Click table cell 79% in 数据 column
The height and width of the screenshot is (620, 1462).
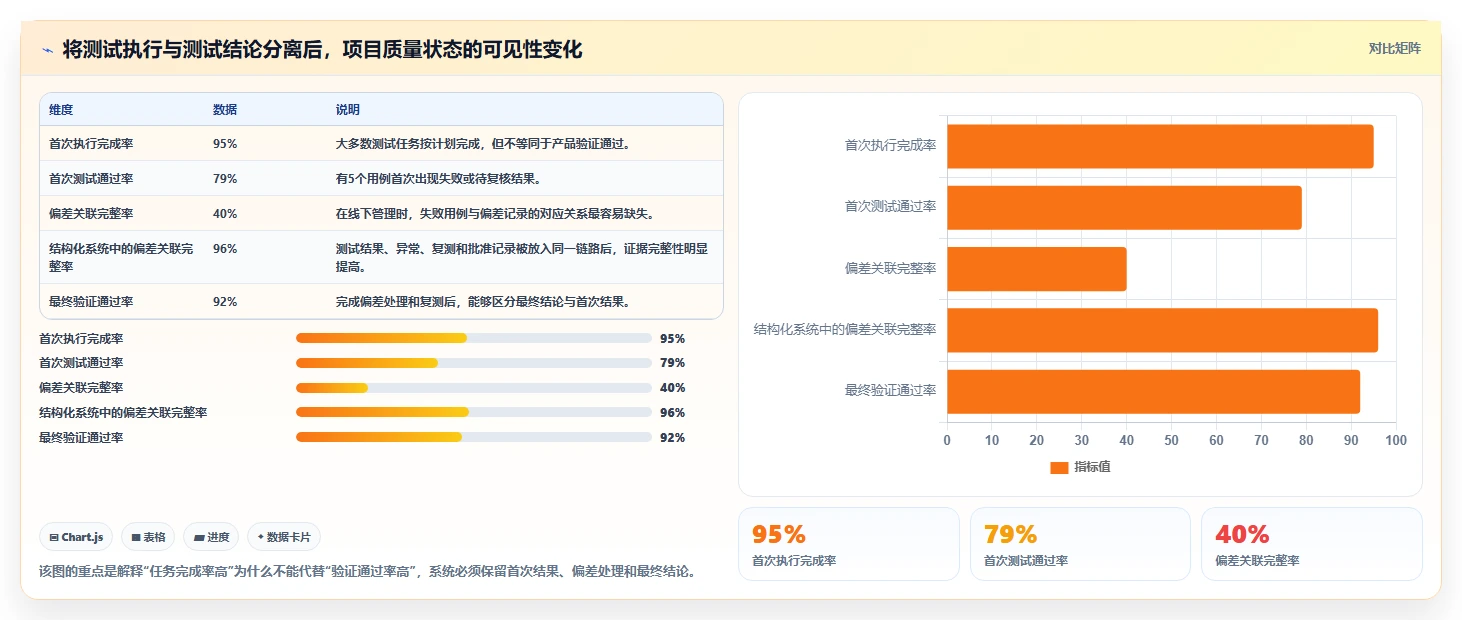point(225,179)
